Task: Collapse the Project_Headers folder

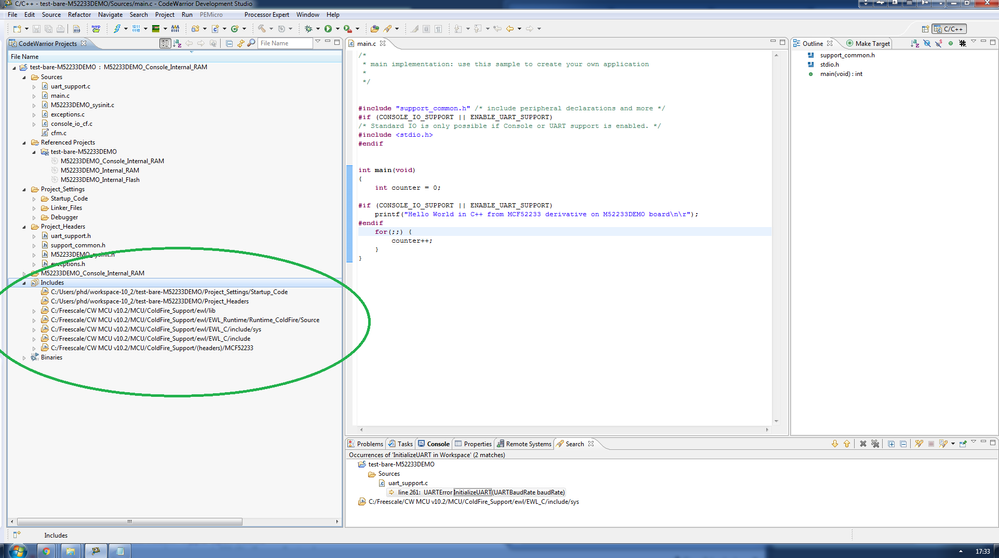Action: tap(25, 227)
